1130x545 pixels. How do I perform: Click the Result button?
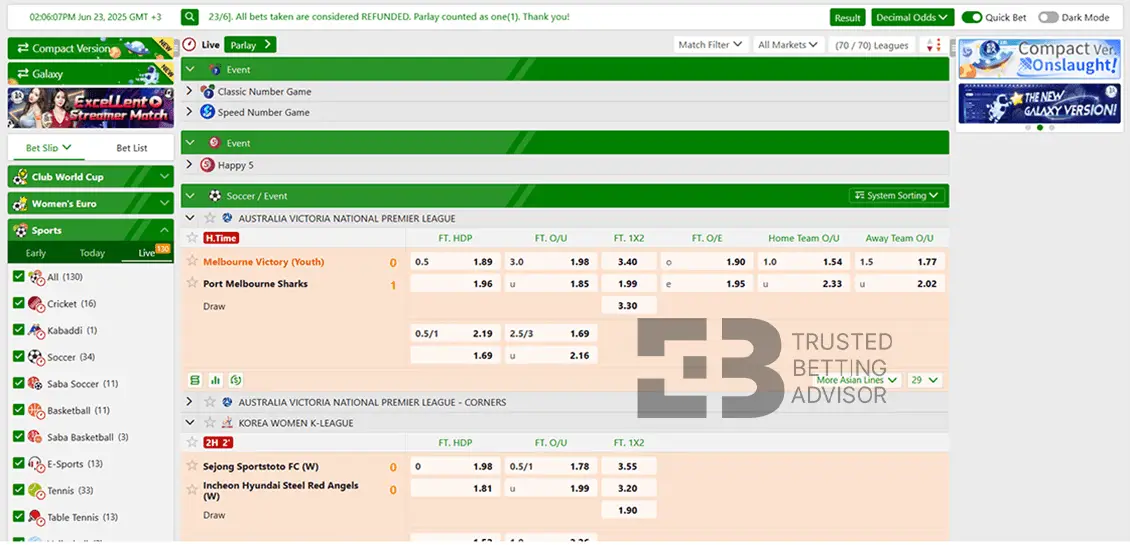(848, 18)
